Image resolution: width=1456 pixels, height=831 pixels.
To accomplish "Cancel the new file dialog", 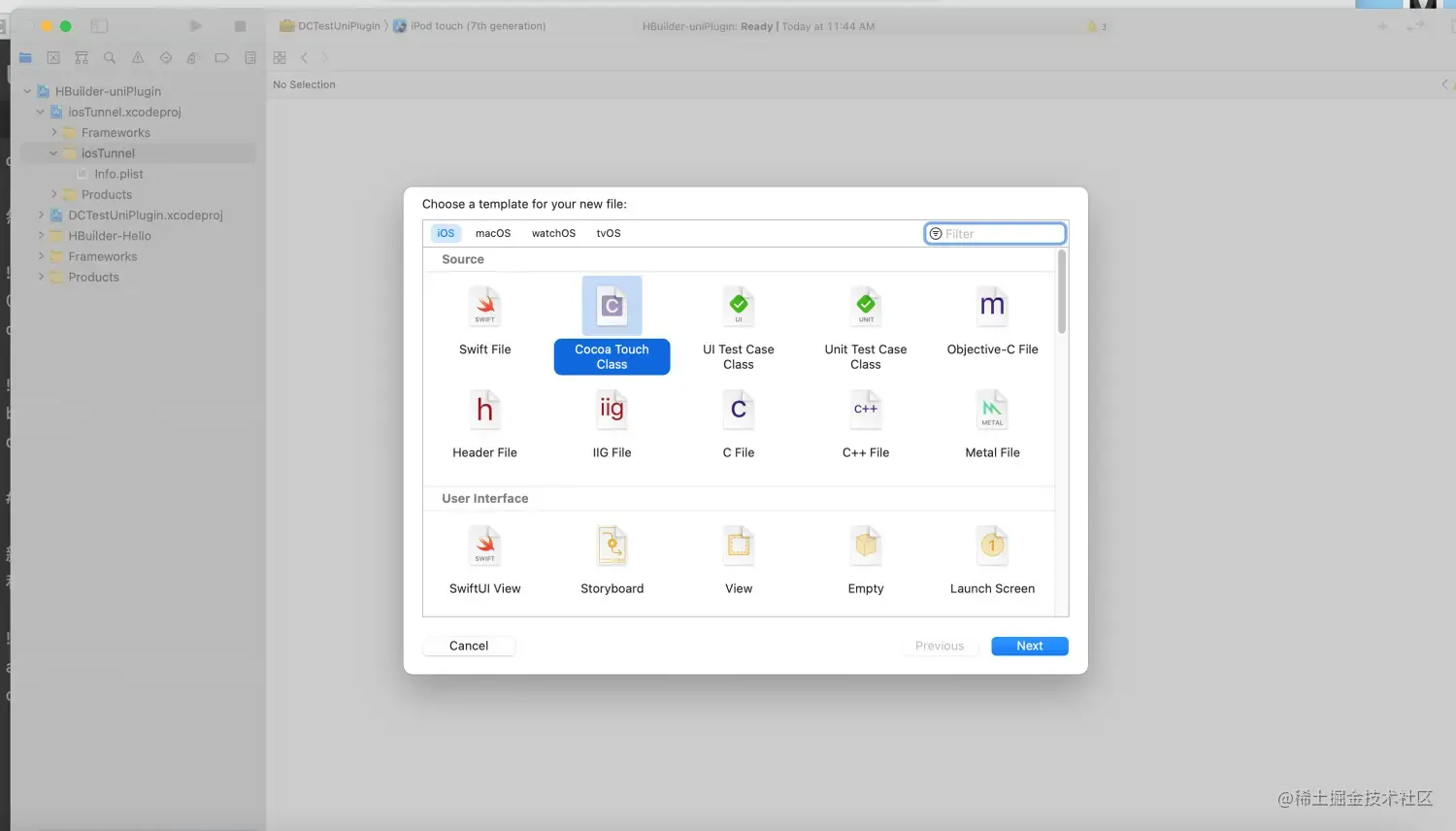I will coord(468,646).
